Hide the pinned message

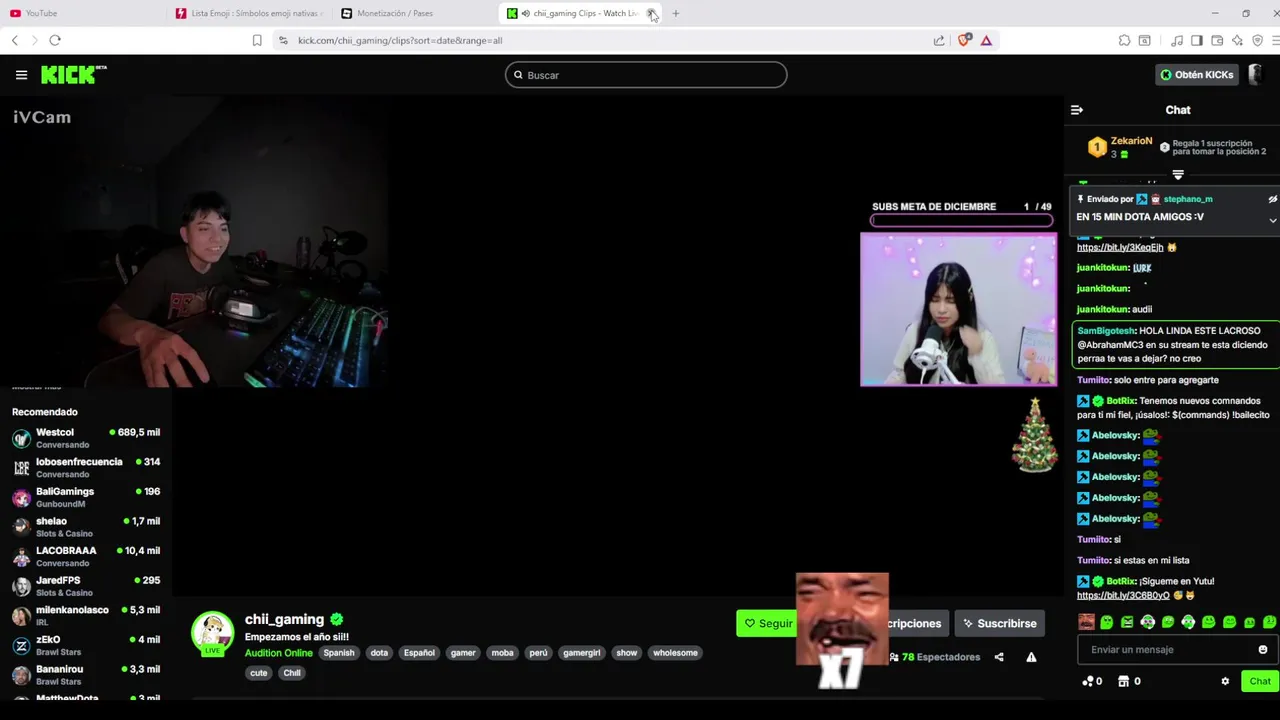[x=1272, y=199]
